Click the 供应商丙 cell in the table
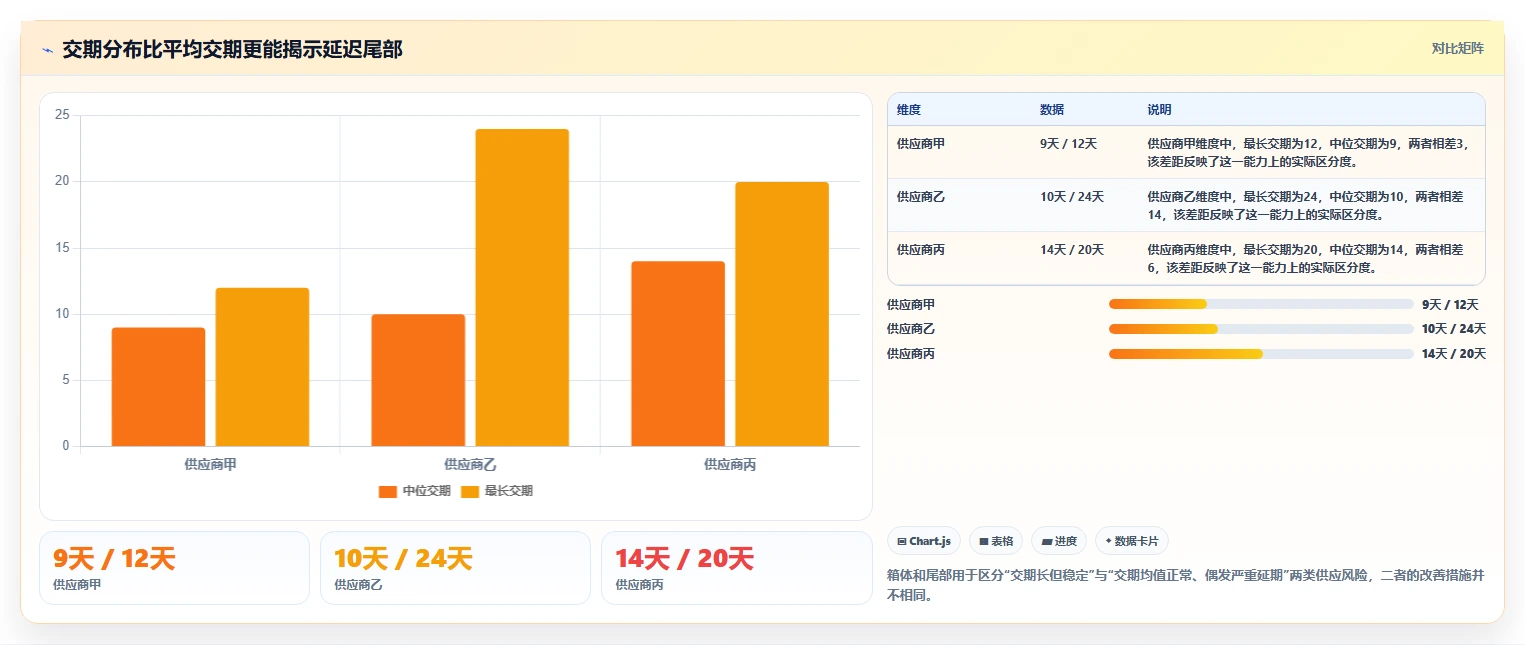Image resolution: width=1525 pixels, height=645 pixels. pos(921,250)
